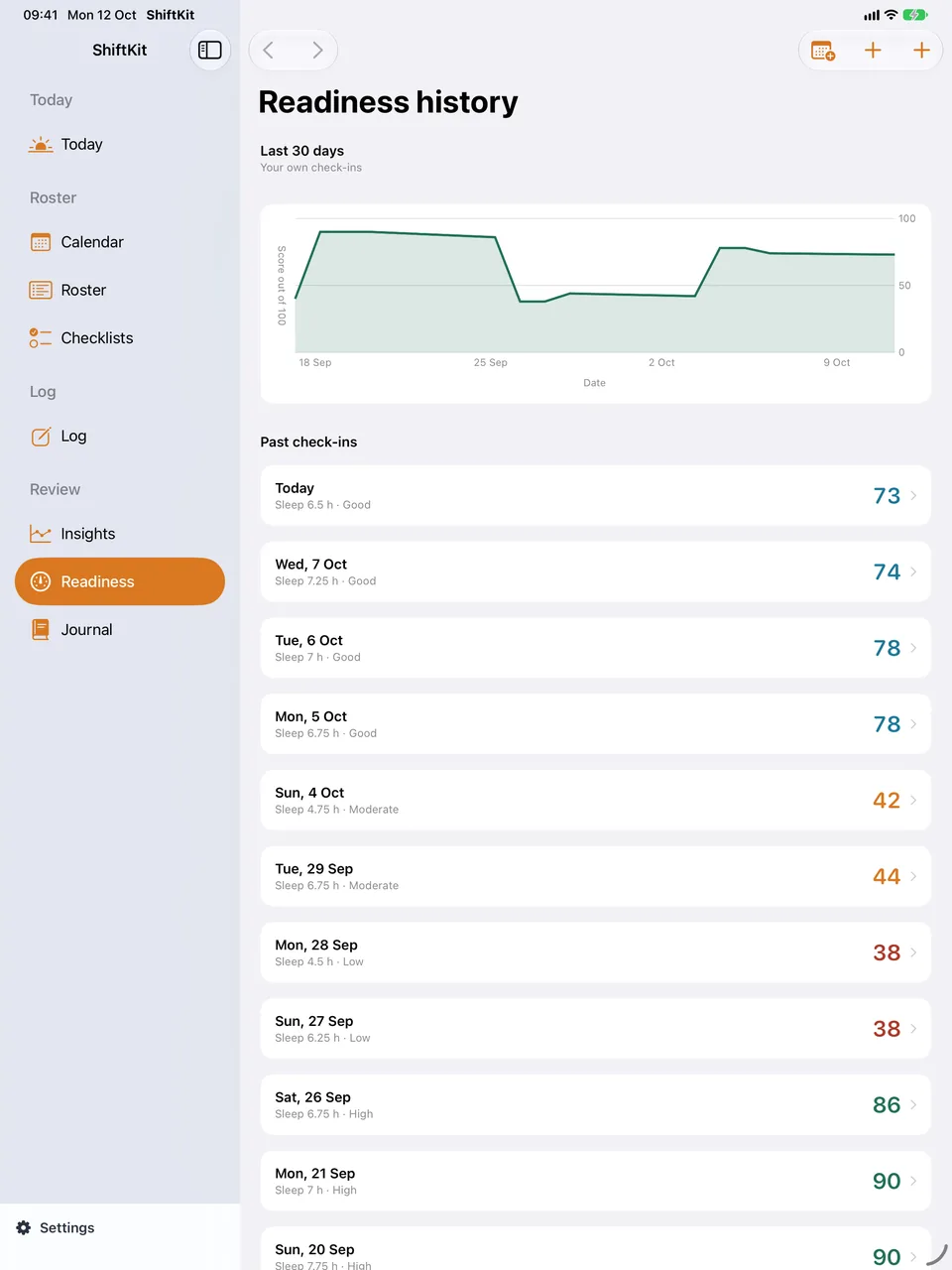
Task: Open Settings at sidebar bottom
Action: point(120,1227)
